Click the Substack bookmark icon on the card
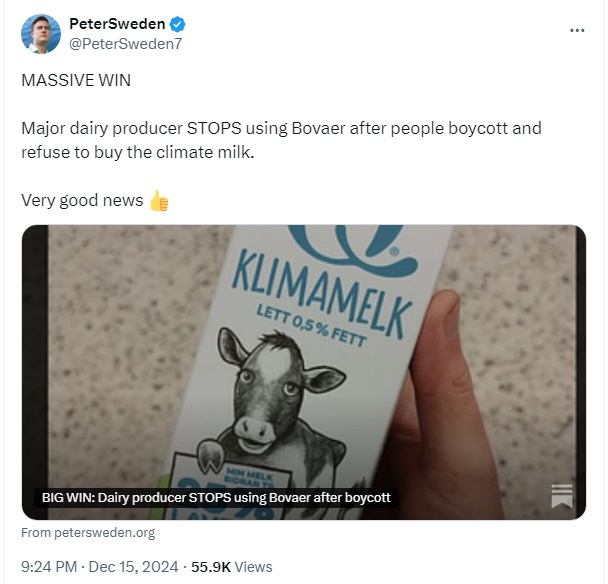Viewport: 608px width, 584px height. point(562,496)
